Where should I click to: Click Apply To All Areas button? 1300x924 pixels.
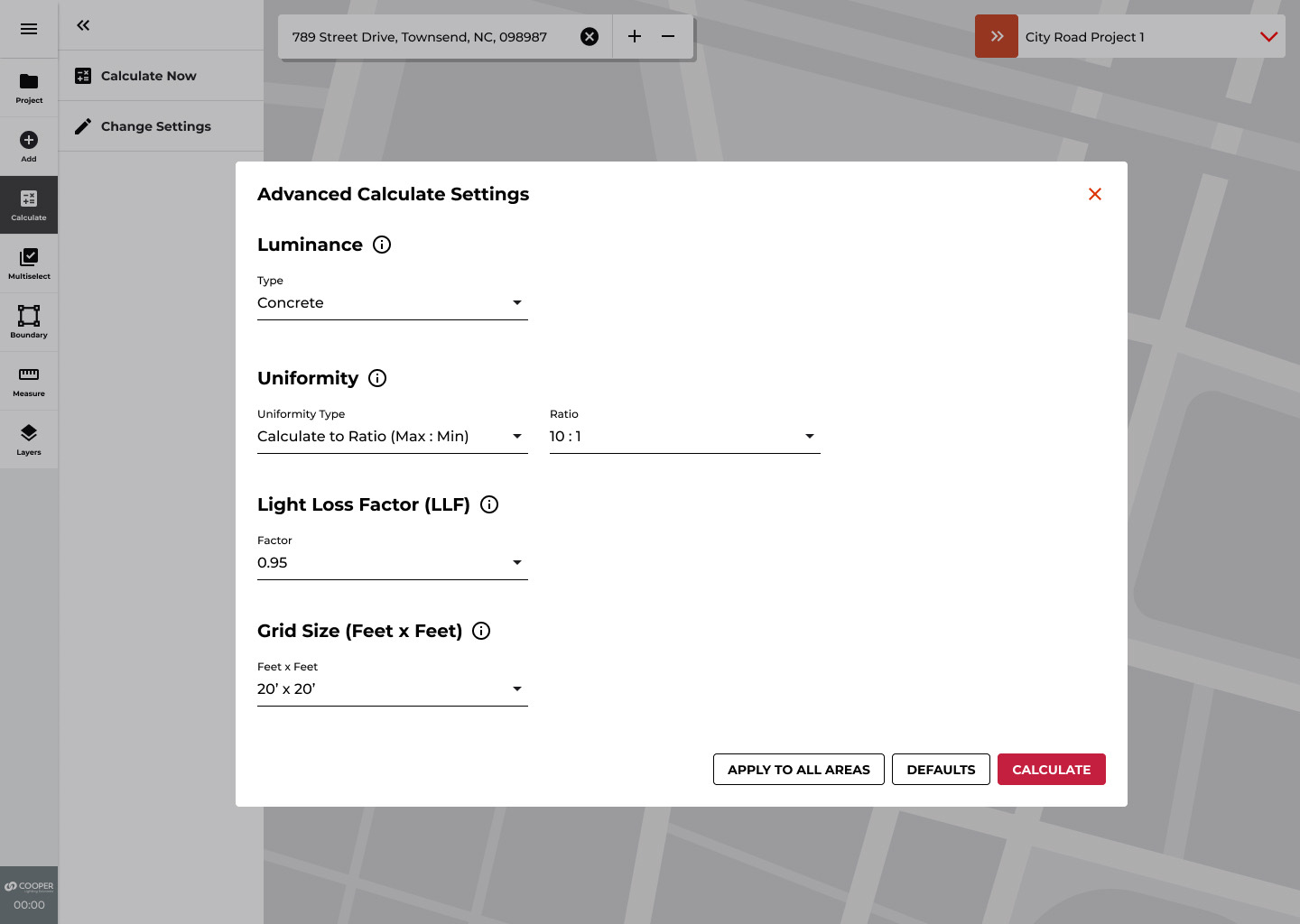(x=799, y=770)
